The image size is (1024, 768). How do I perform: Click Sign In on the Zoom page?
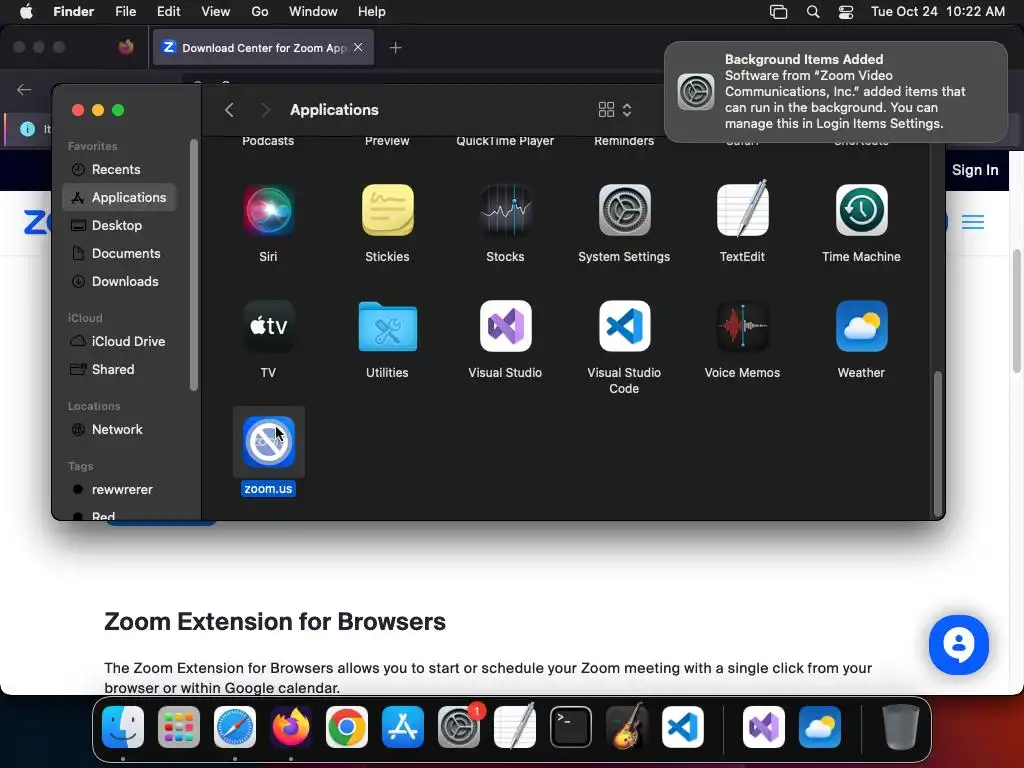(x=975, y=170)
